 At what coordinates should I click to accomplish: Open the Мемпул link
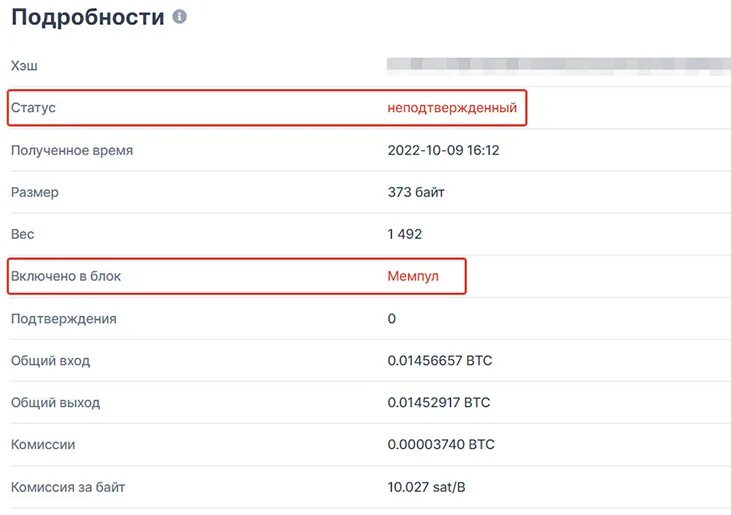[x=413, y=276]
